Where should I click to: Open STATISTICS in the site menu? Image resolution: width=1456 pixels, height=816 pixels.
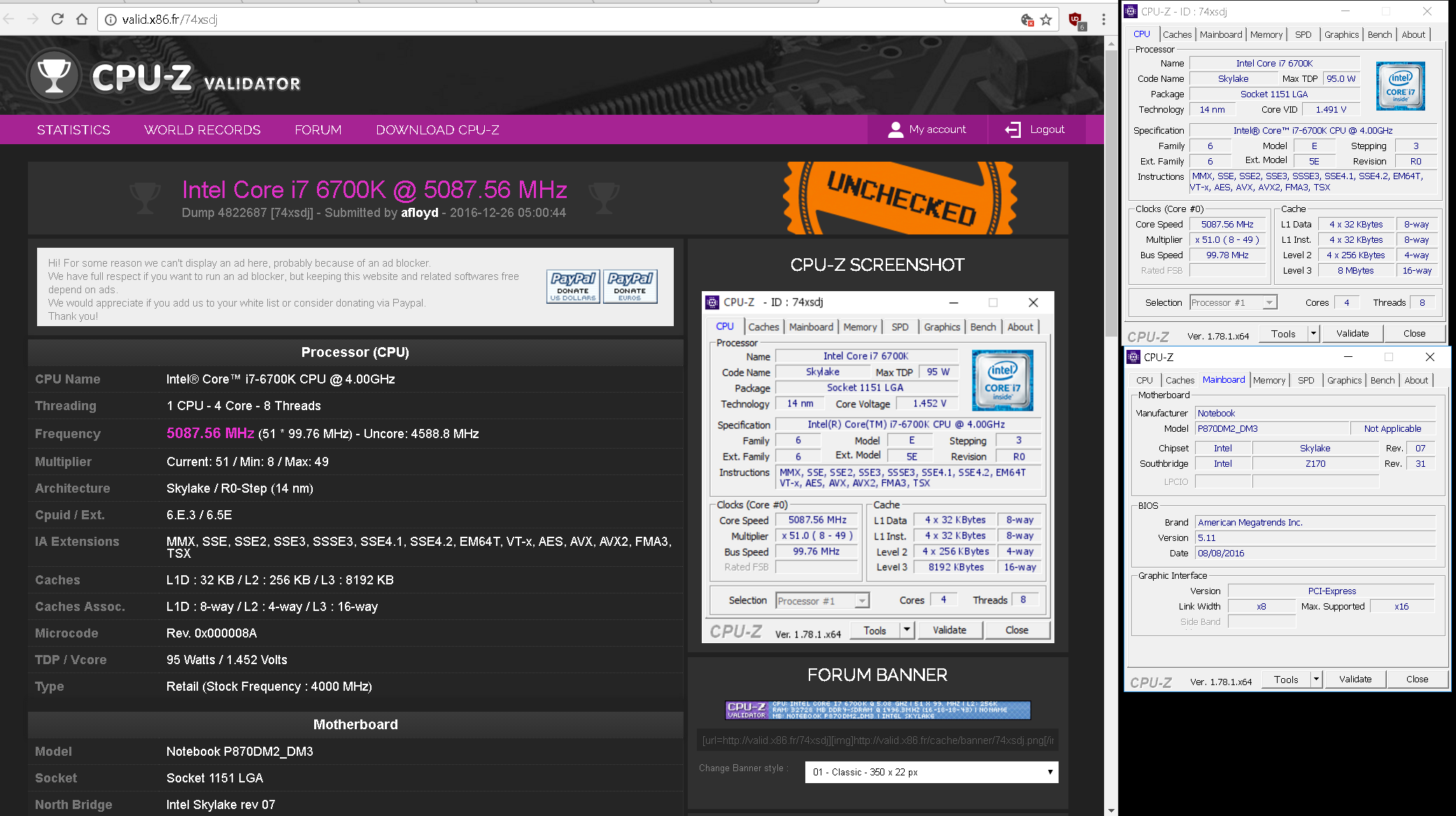[x=73, y=129]
